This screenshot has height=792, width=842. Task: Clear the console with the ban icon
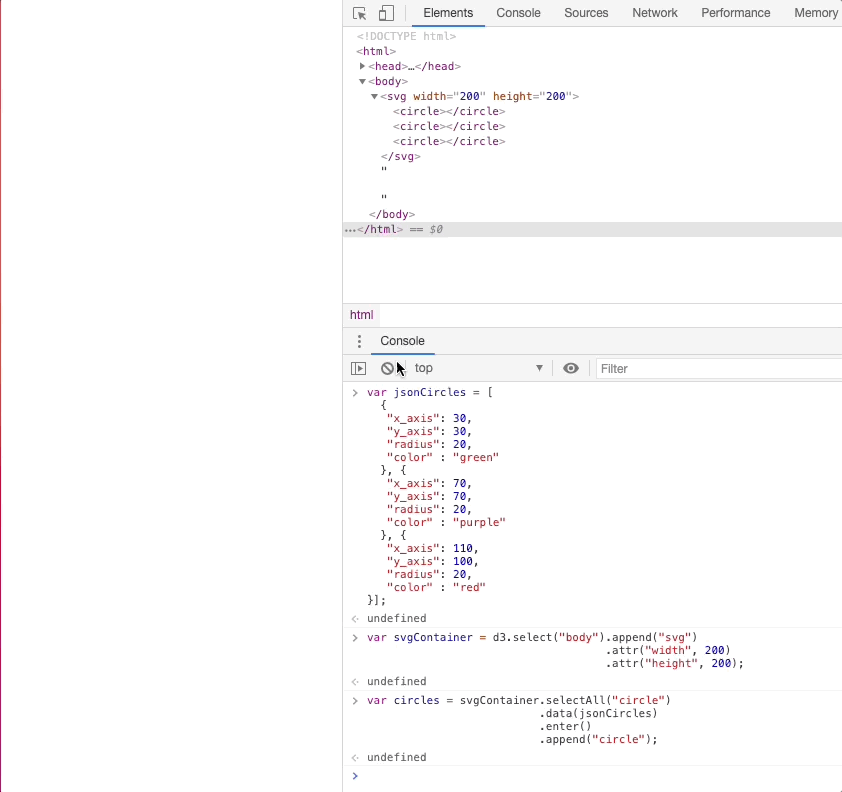point(387,368)
